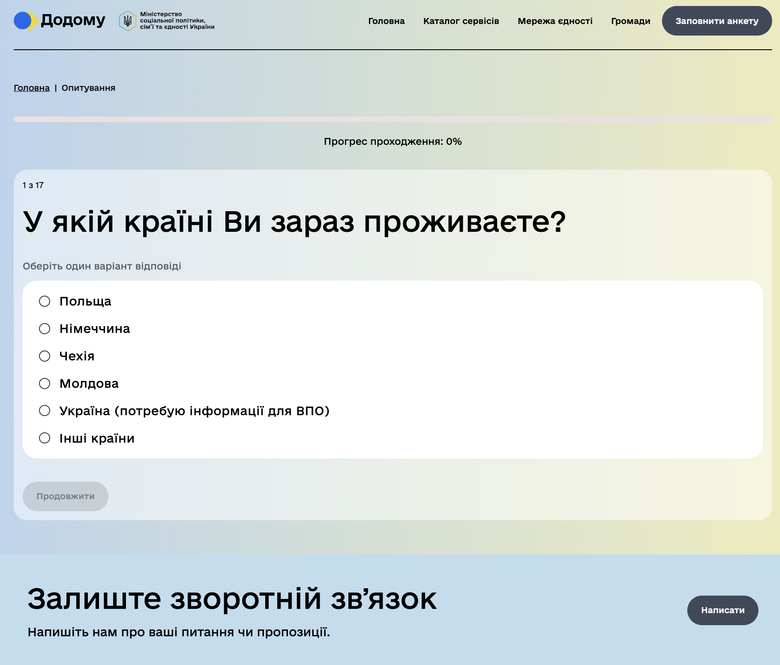
Task: Select Україна (потребую інформації для ВПО)
Action: coord(45,411)
